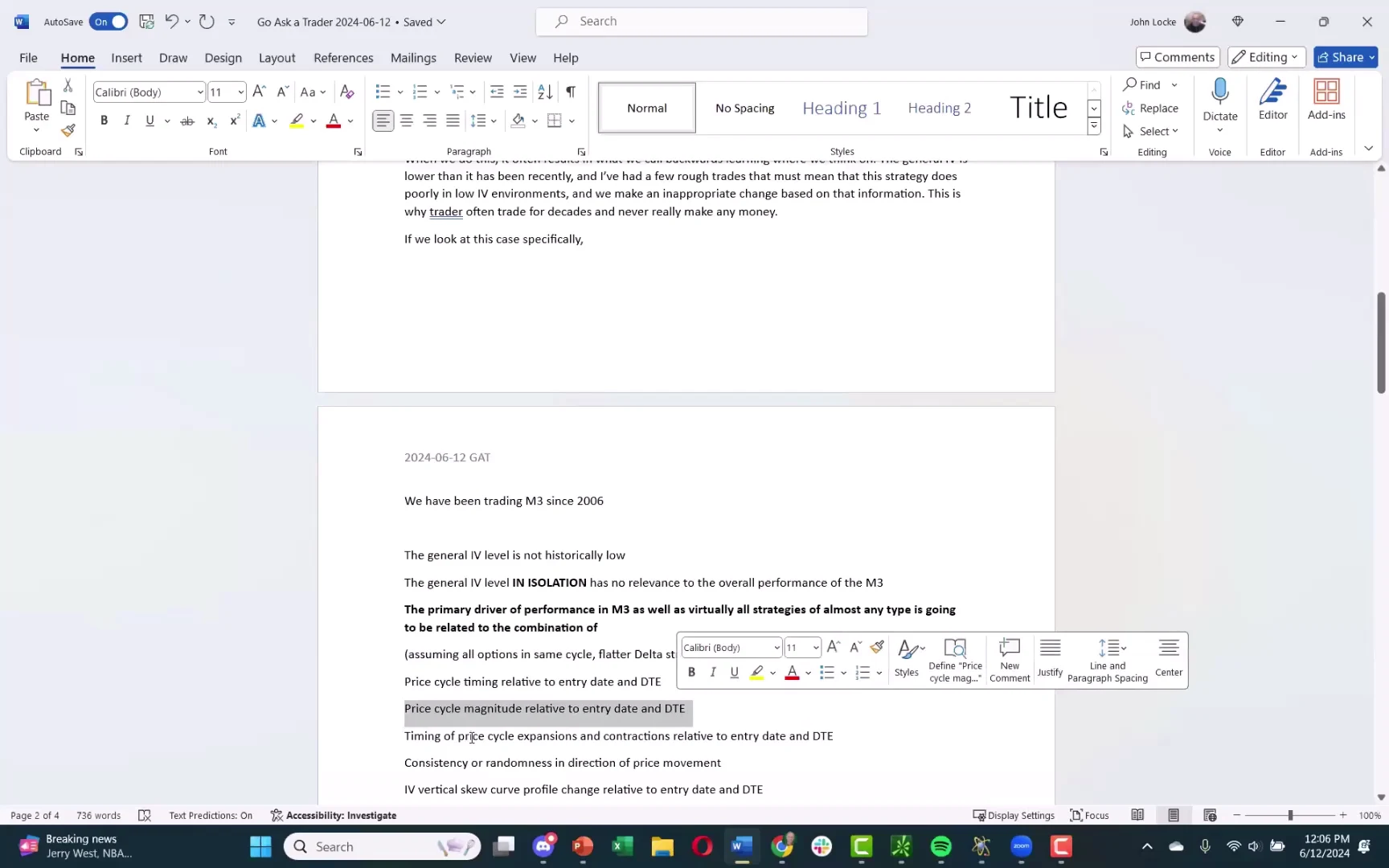Apply strikethrough to selected text
The width and height of the screenshot is (1389, 868).
pyautogui.click(x=187, y=121)
